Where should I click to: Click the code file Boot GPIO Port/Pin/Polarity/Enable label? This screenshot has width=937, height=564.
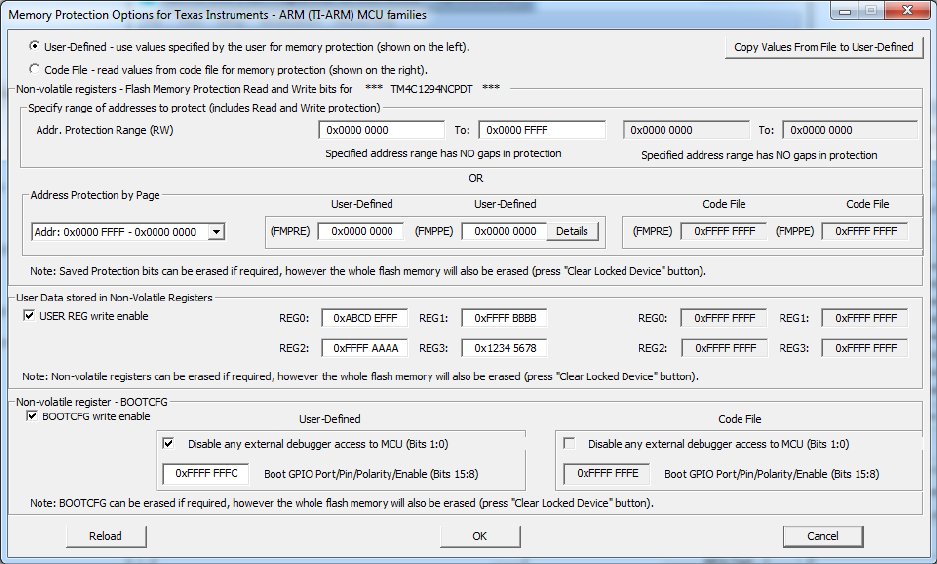pos(771,474)
